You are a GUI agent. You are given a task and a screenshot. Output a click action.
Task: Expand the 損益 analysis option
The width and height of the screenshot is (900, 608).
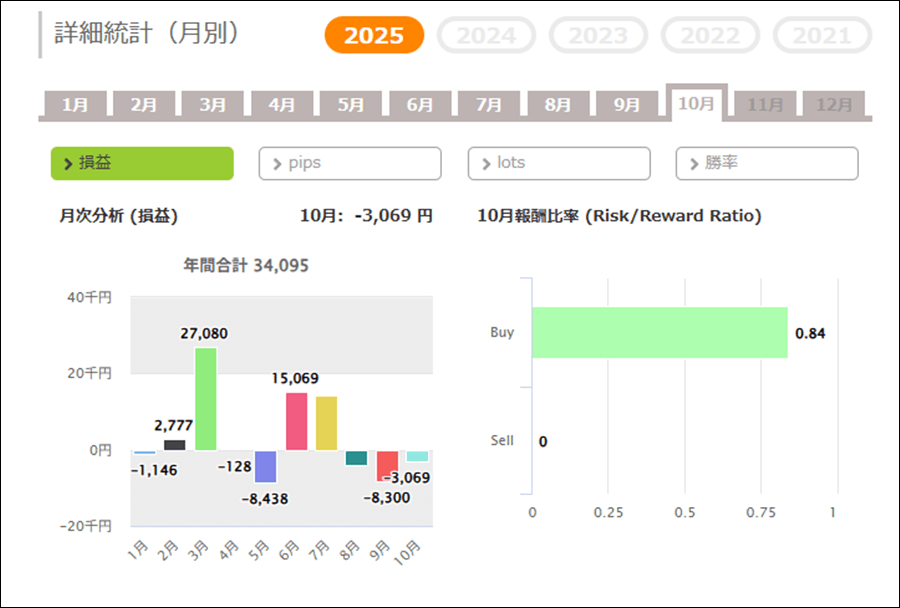[142, 163]
